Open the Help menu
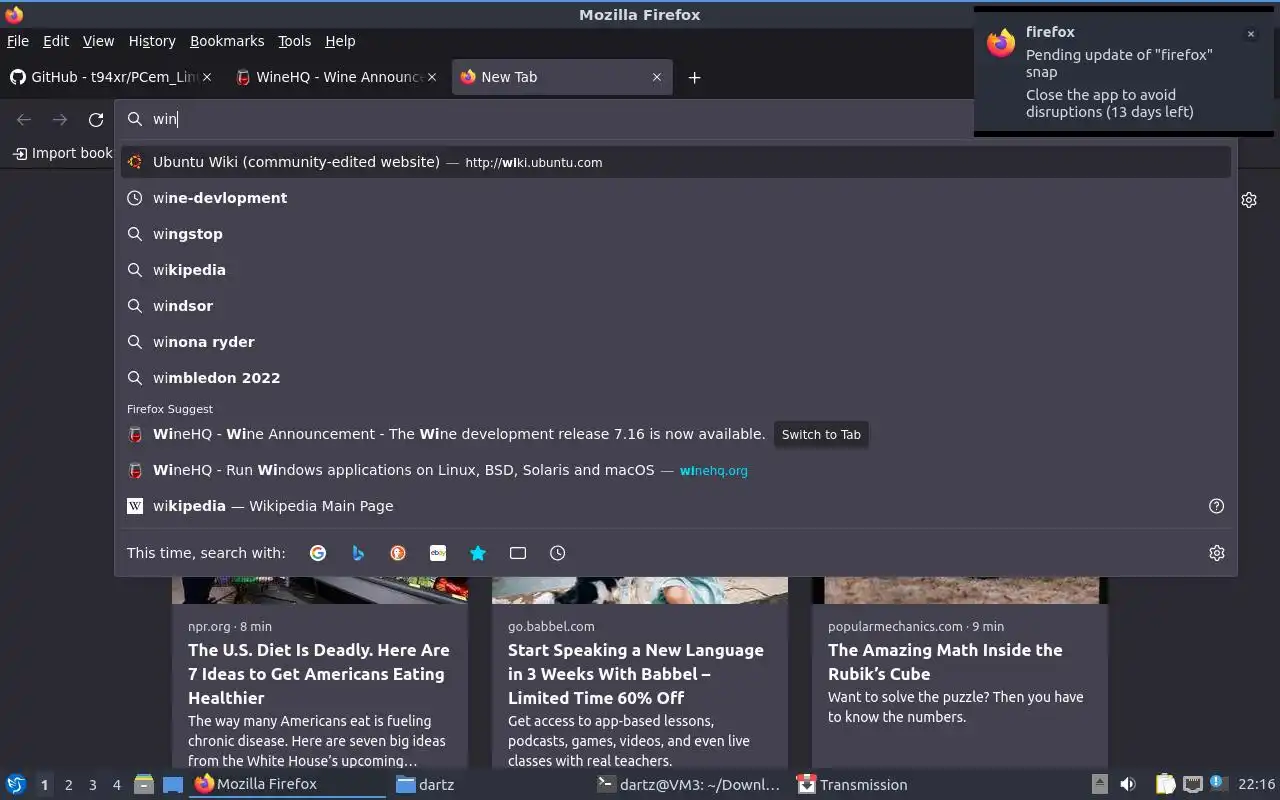 coord(340,41)
